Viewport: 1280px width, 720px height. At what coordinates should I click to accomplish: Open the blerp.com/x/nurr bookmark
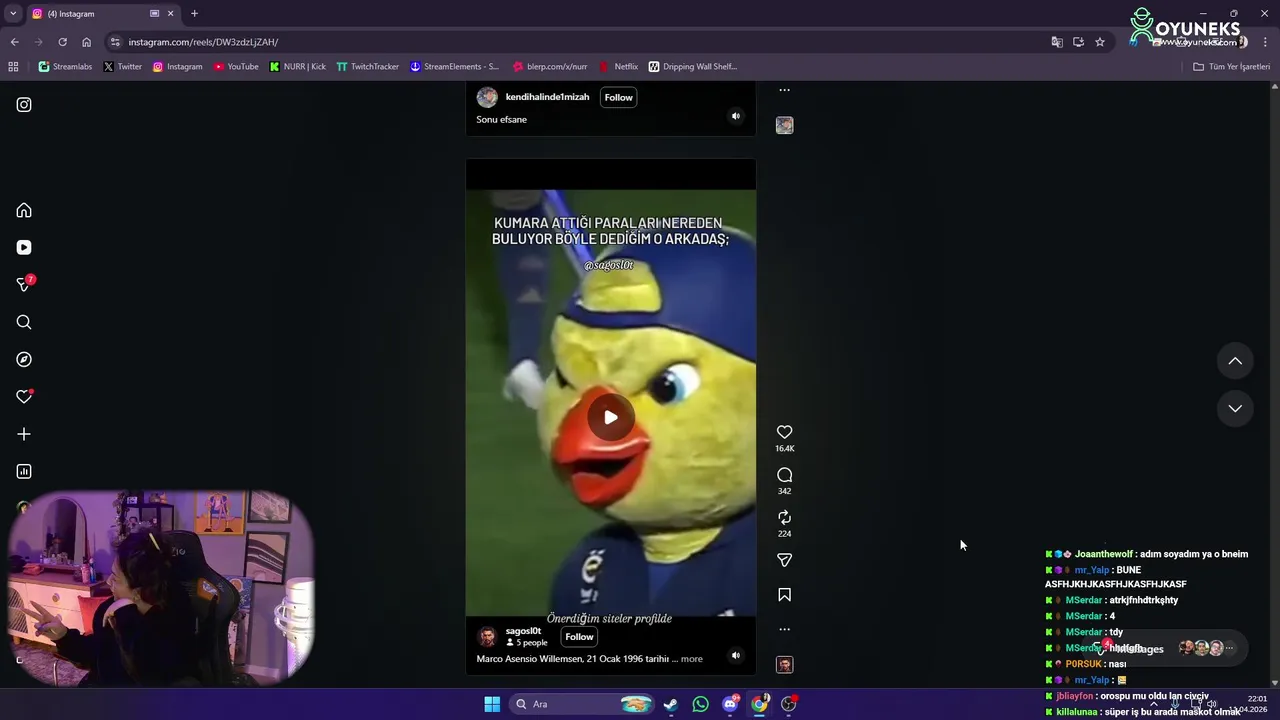[549, 67]
